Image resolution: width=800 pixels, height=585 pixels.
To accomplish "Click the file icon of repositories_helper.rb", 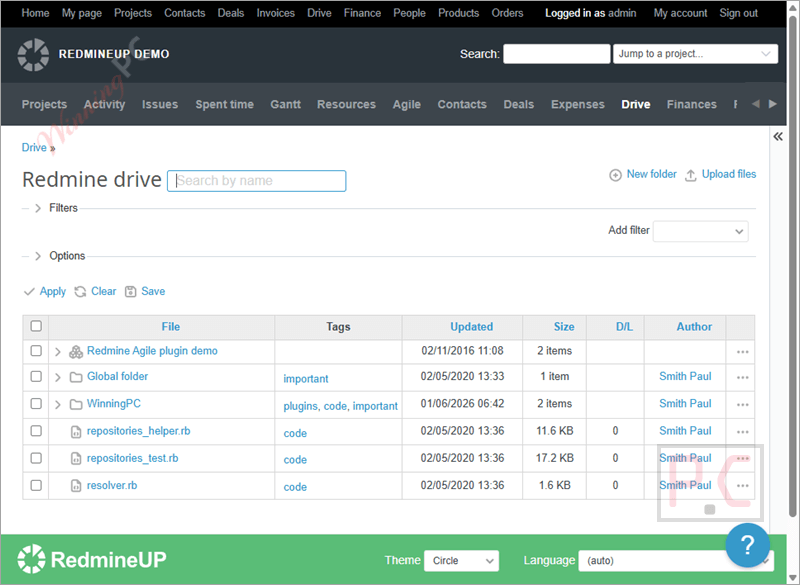I will [x=76, y=432].
